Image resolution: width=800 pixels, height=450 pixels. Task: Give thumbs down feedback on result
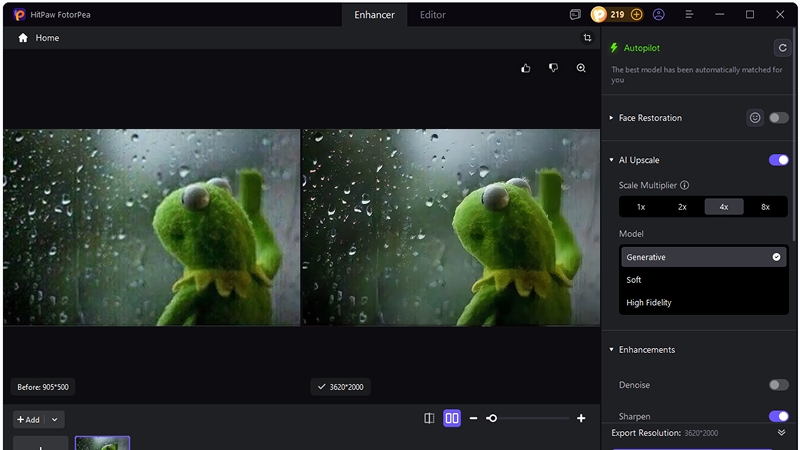553,68
